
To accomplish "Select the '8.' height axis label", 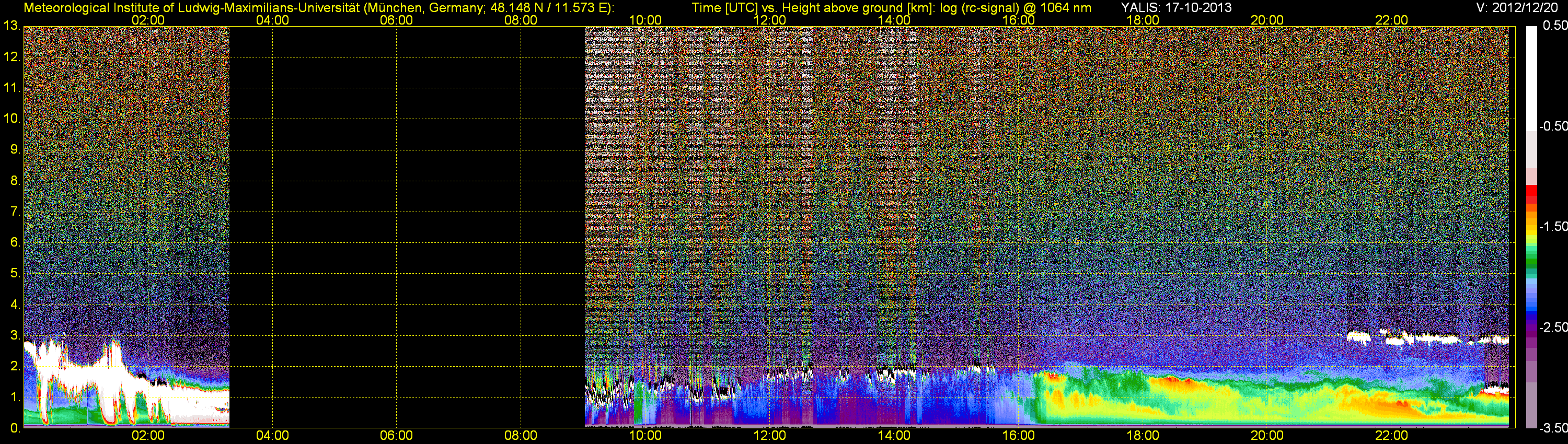I will tap(15, 181).
